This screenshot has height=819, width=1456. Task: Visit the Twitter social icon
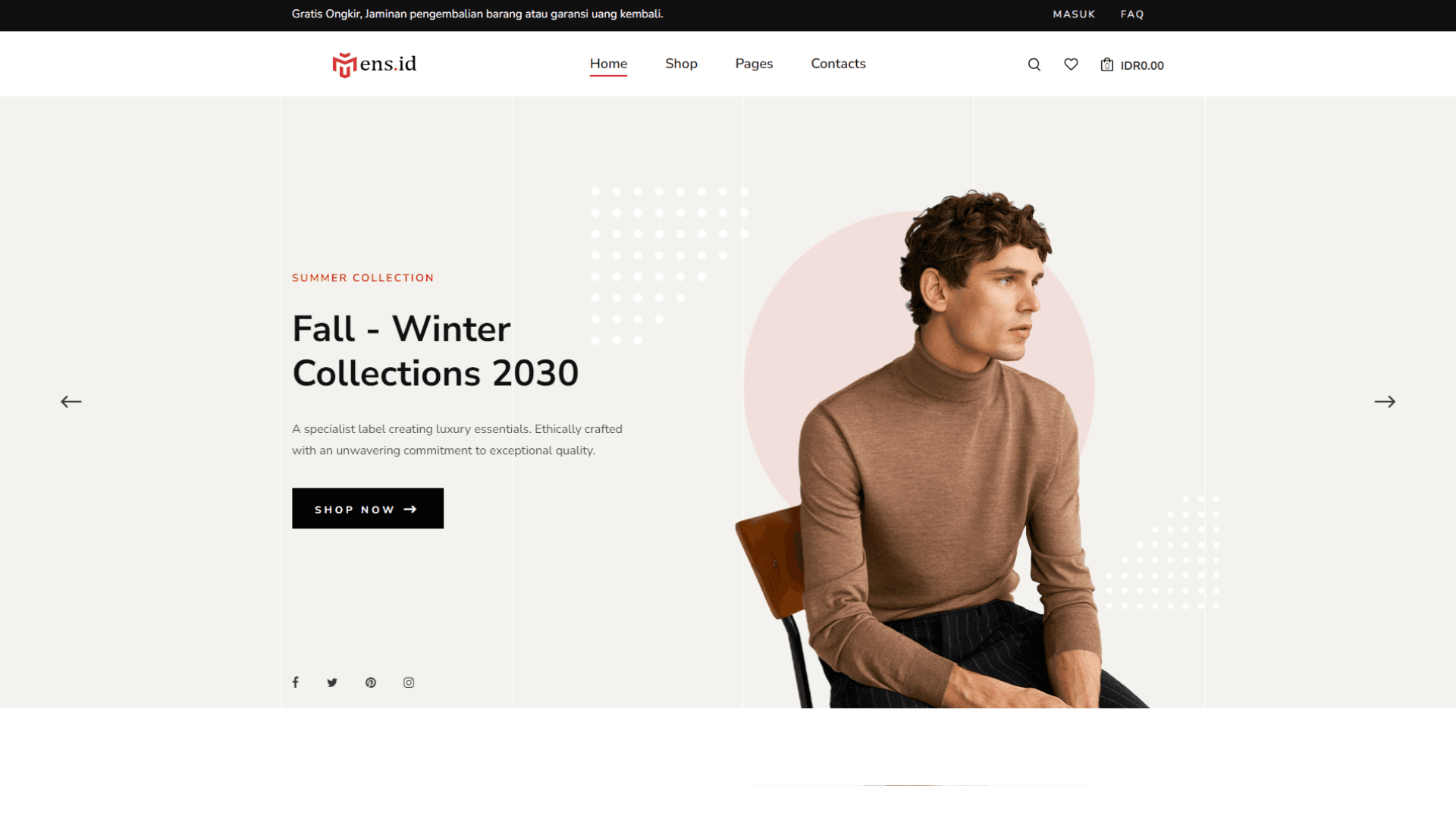pos(332,682)
